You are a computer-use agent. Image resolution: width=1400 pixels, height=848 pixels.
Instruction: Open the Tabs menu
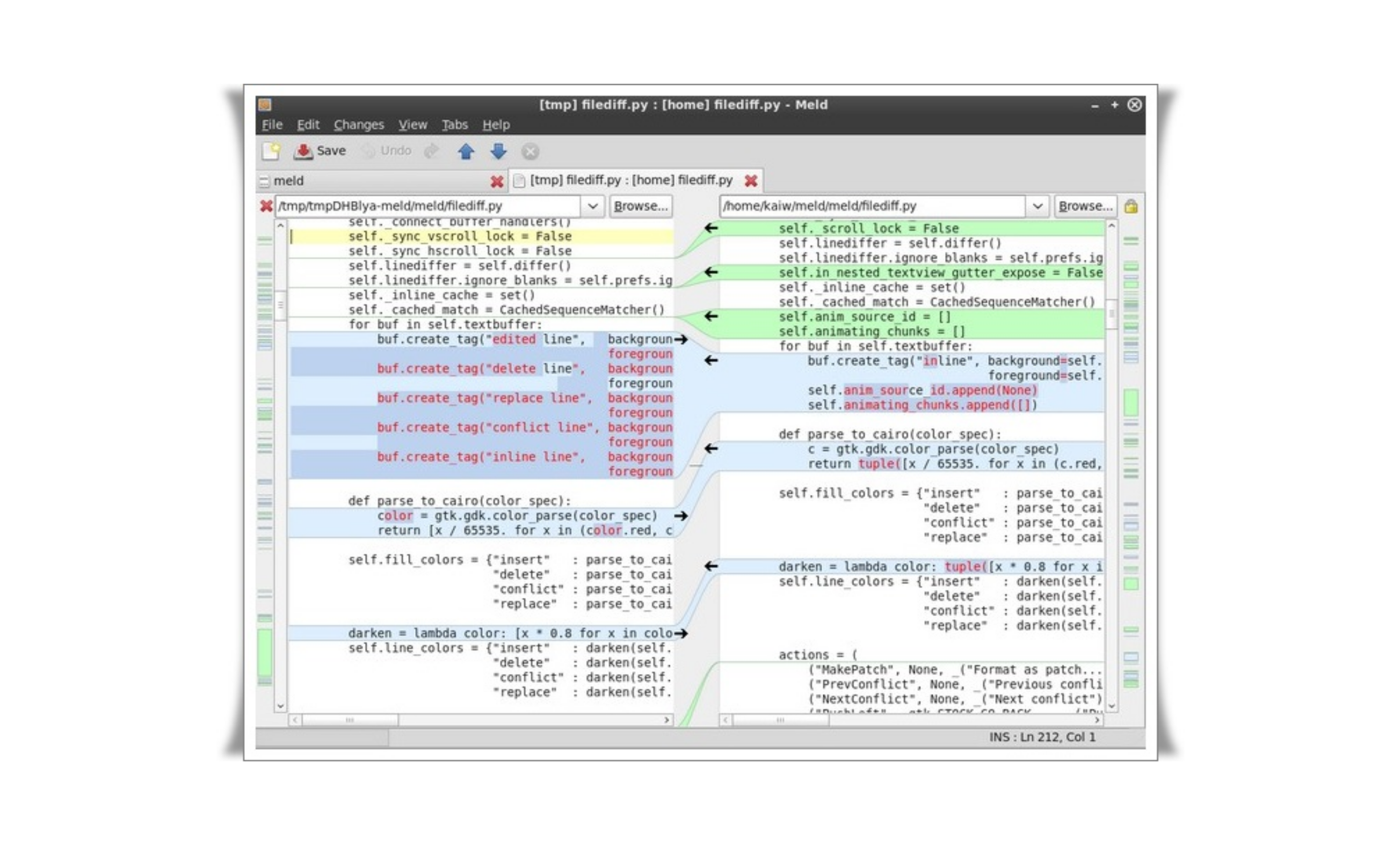[x=454, y=125]
